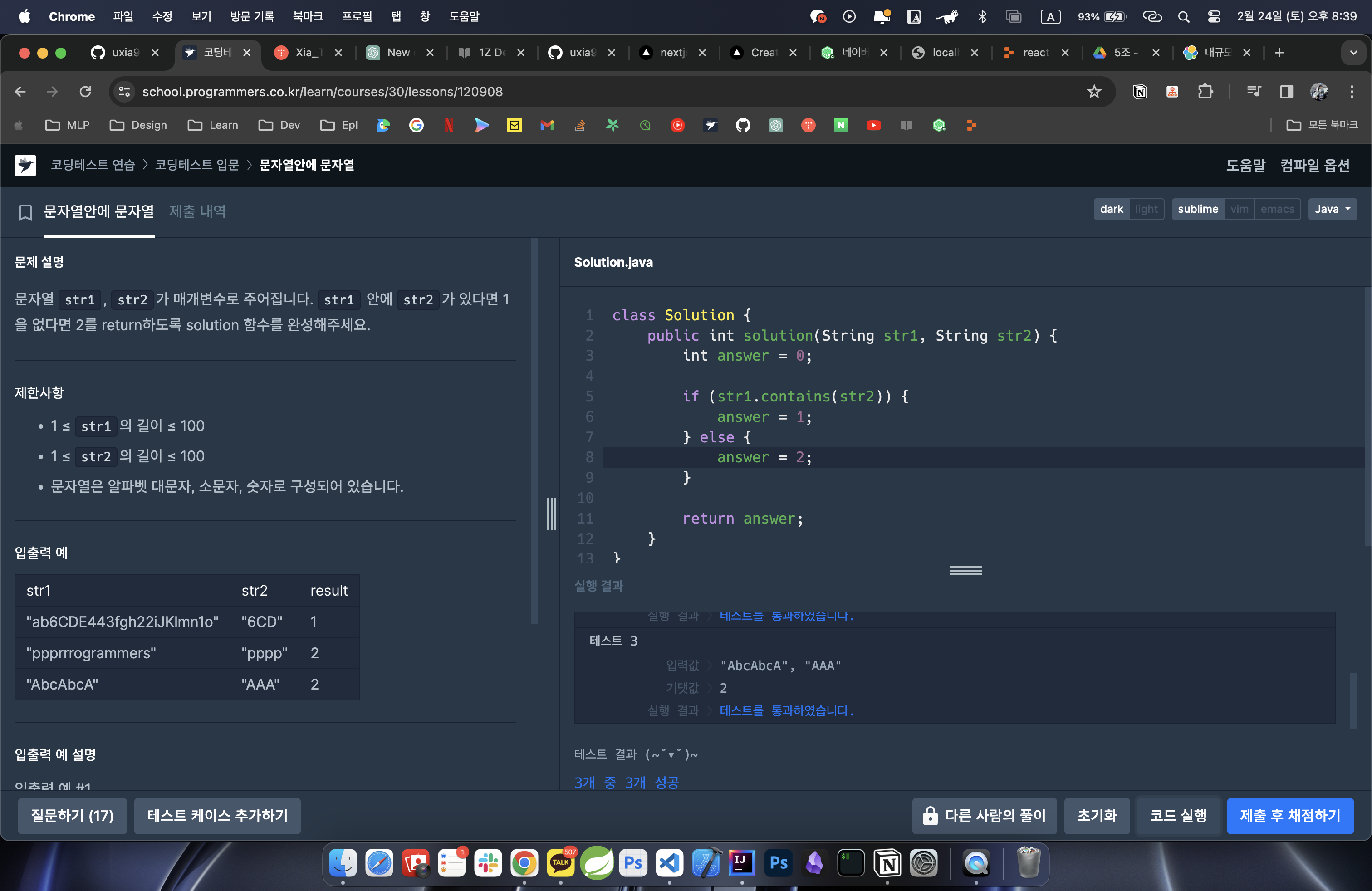Open the 북마크 menu in menu bar
This screenshot has height=891, width=1372.
coord(308,16)
